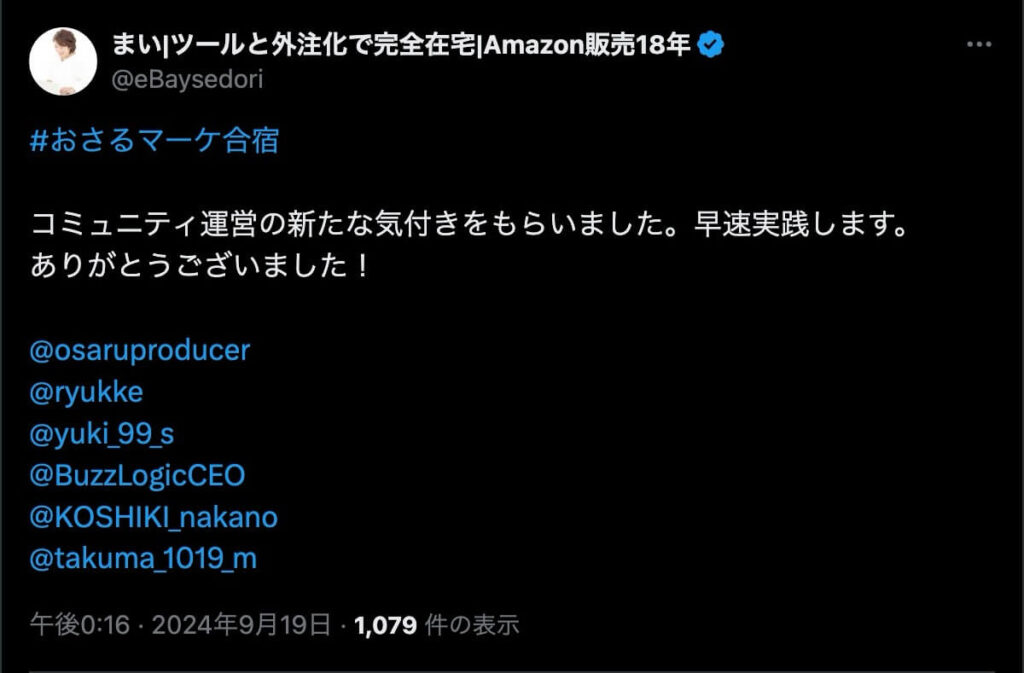
Task: Click the blue verified badge
Action: click(x=711, y=45)
